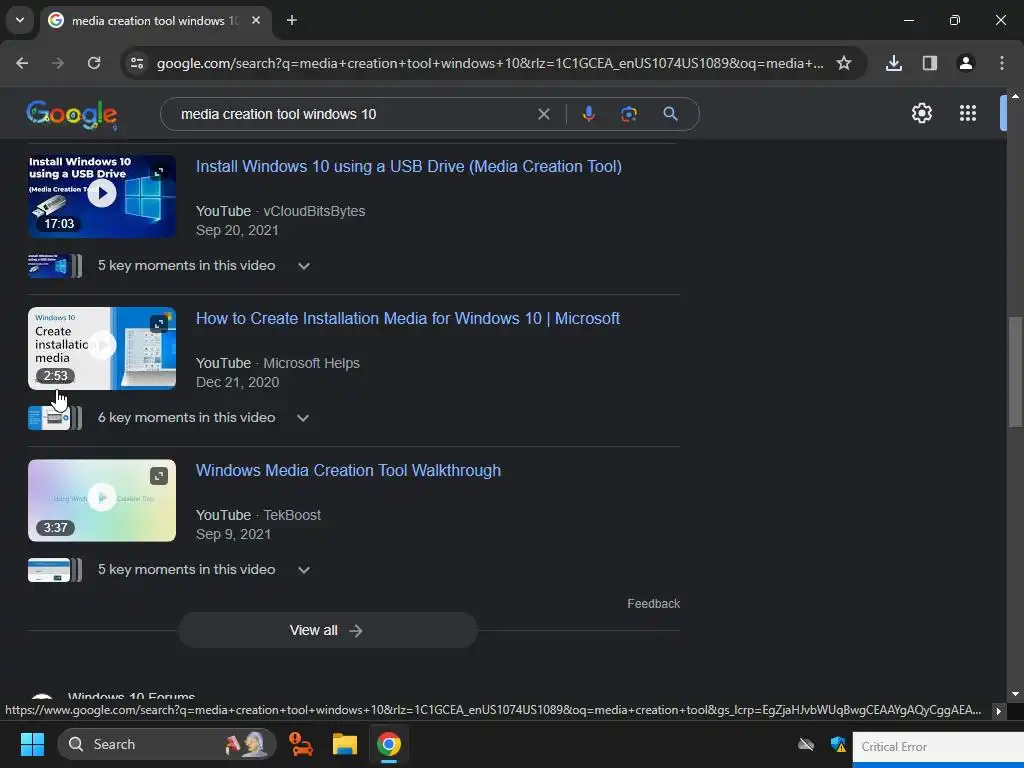The height and width of the screenshot is (768, 1024).
Task: Click key moments preview under TekBoost video
Action: coord(55,570)
